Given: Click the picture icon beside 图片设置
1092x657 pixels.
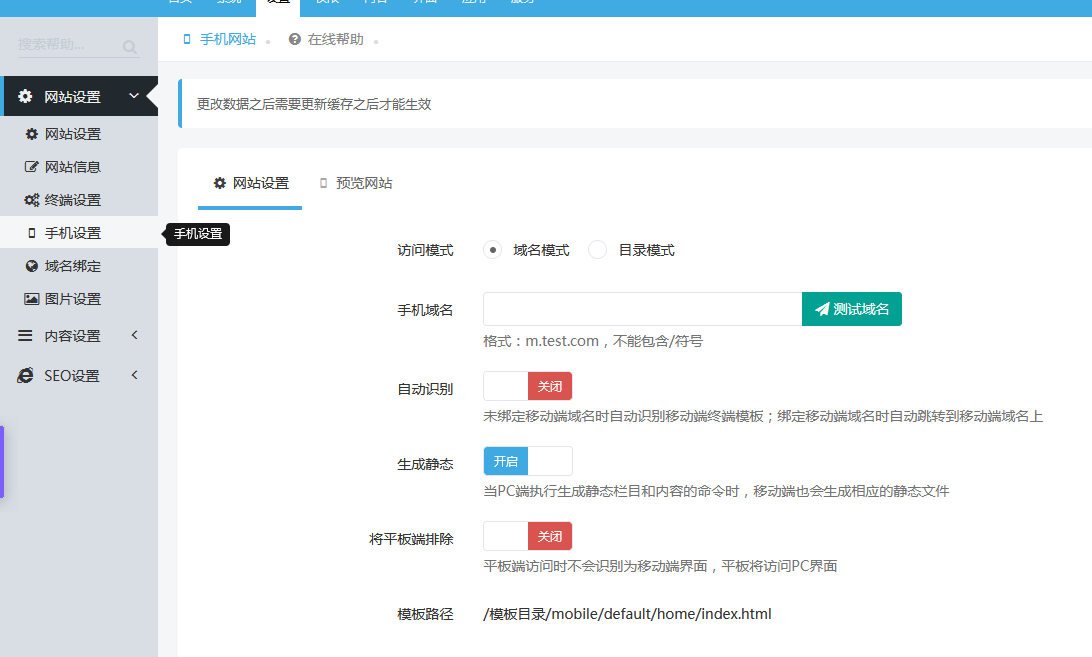Looking at the screenshot, I should tap(31, 299).
